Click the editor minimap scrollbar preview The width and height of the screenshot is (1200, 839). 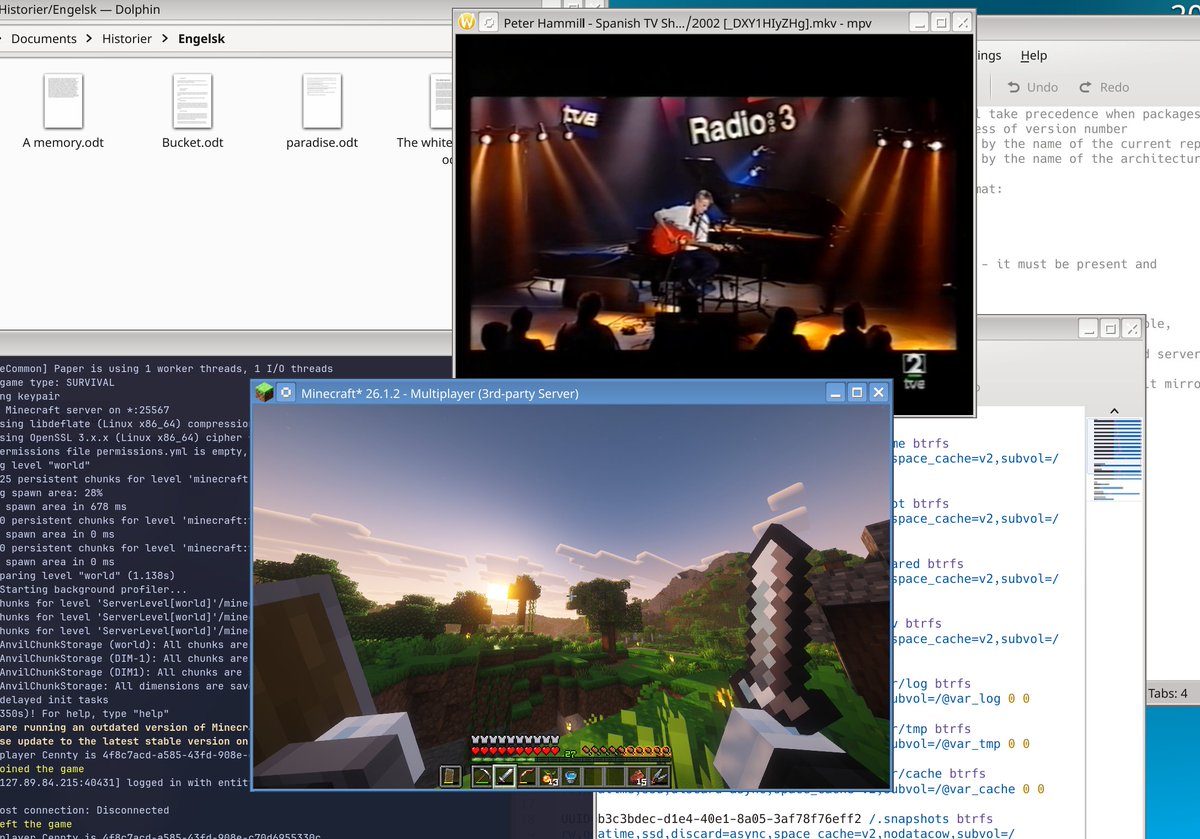click(1117, 462)
